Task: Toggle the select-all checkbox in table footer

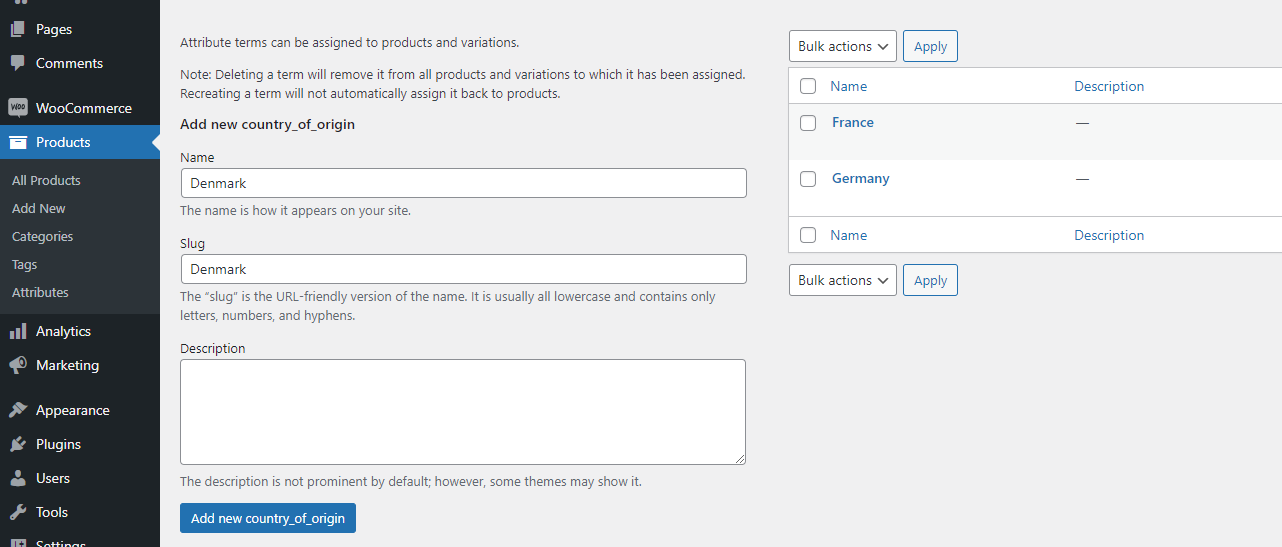Action: (808, 235)
